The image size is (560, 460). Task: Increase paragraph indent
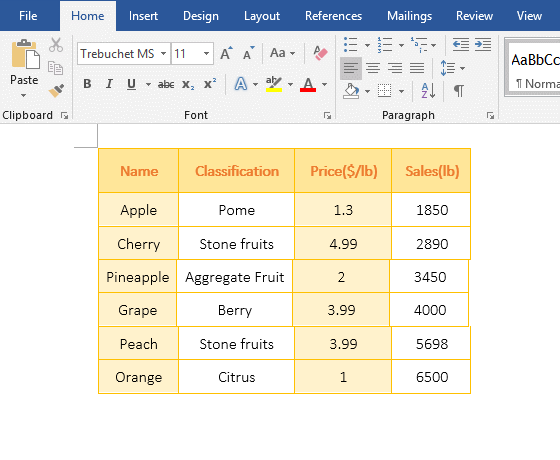[483, 45]
